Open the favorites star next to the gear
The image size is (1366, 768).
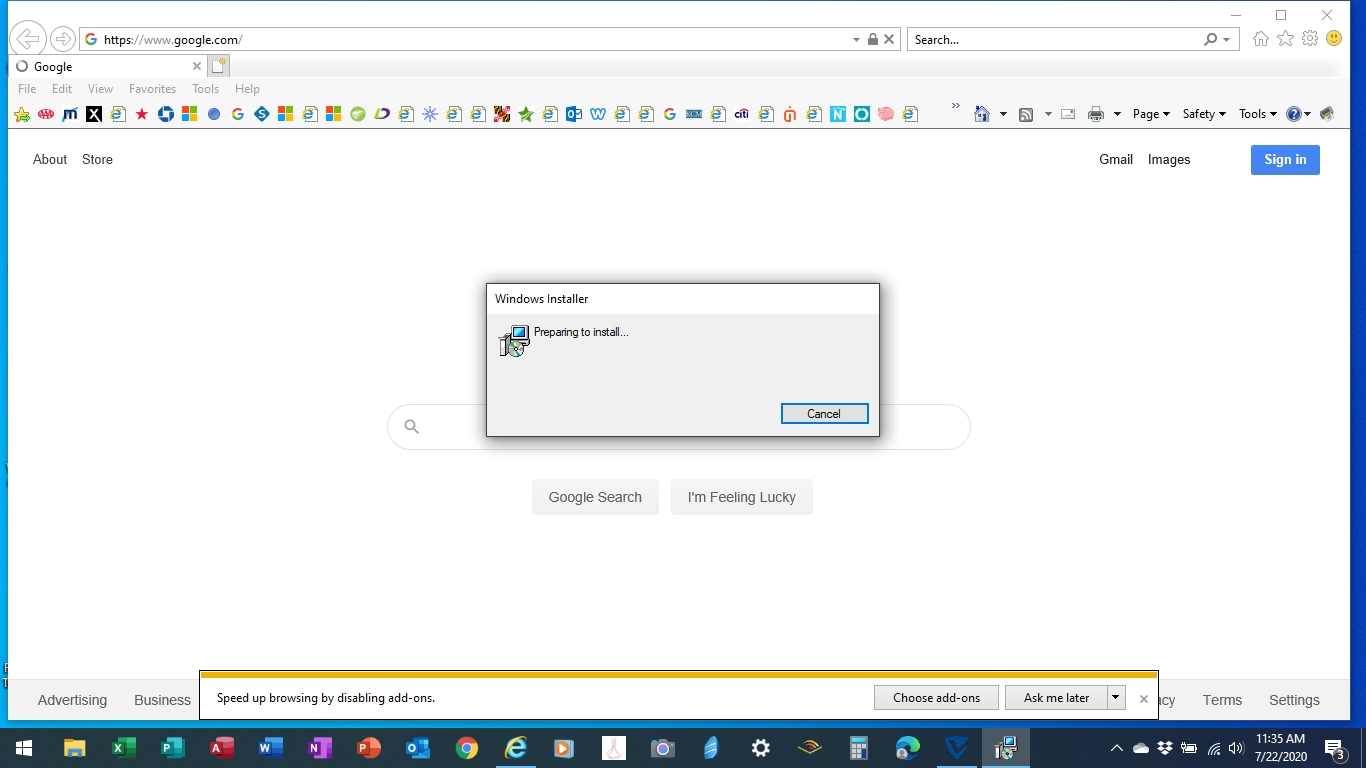click(1285, 39)
